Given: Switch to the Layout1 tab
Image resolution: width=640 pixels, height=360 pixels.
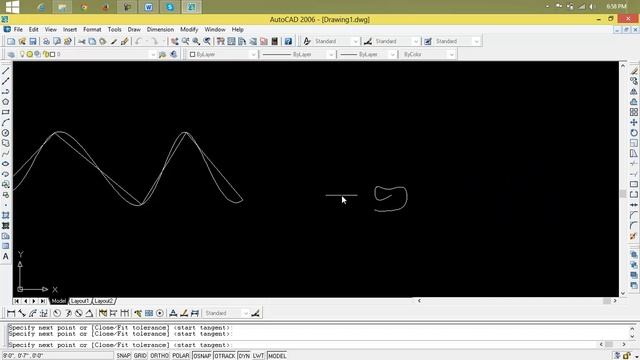Looking at the screenshot, I should [80, 301].
